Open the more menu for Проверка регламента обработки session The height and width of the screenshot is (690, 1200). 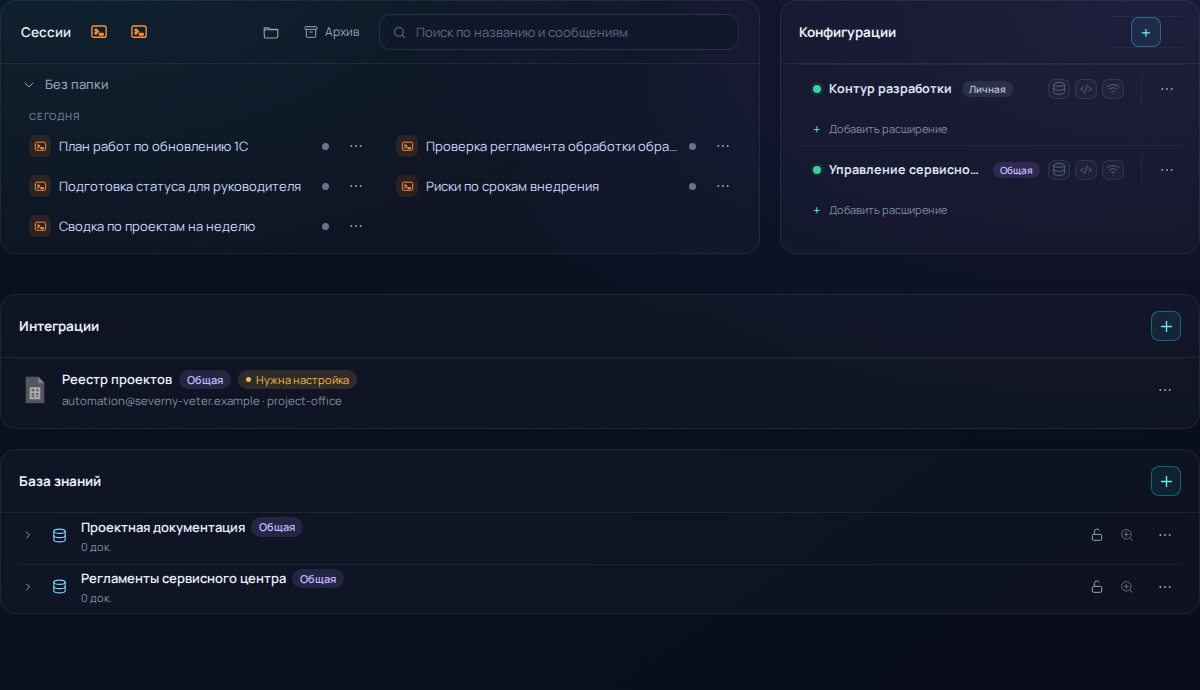[723, 146]
